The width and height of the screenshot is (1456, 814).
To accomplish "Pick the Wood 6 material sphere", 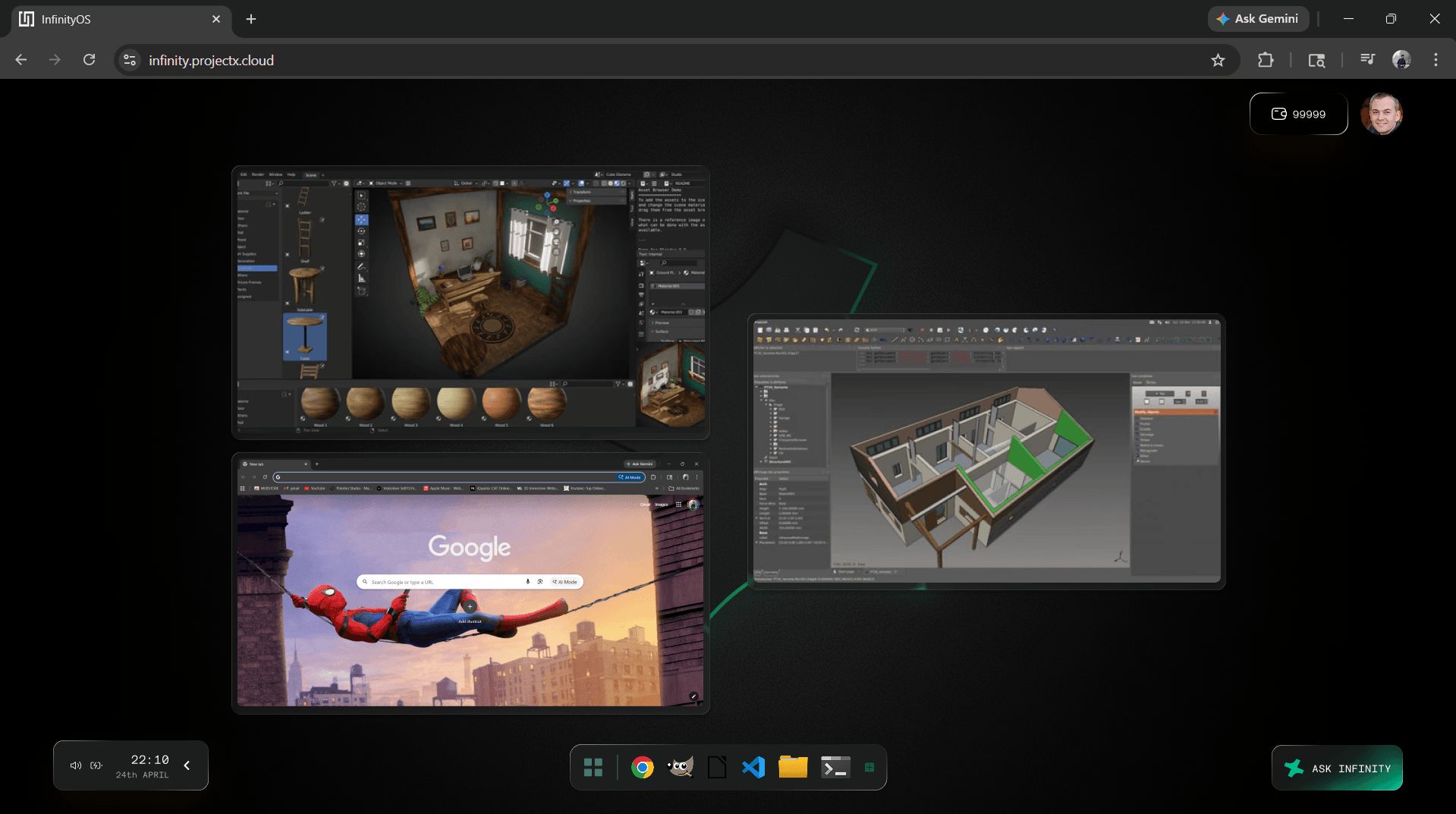I will click(546, 403).
